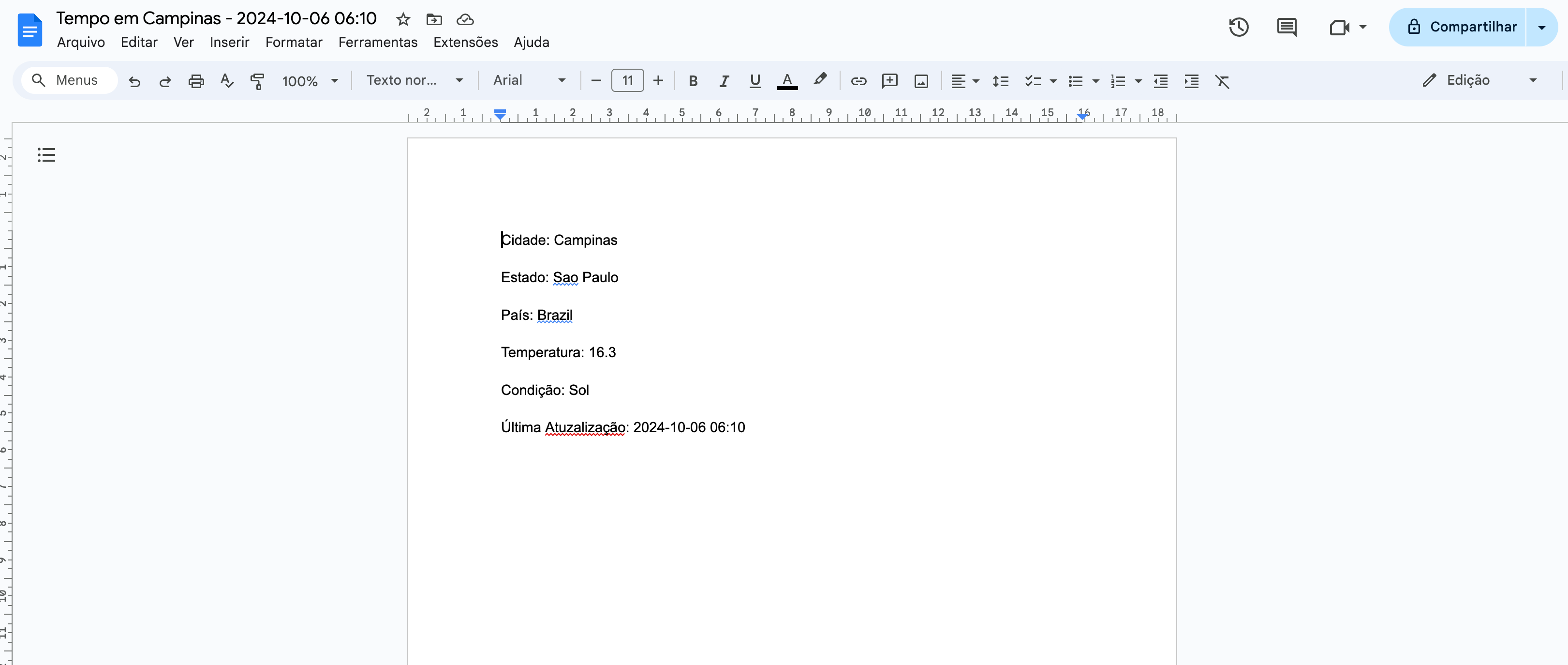This screenshot has height=665, width=1568.
Task: Click the font size field
Action: [627, 80]
